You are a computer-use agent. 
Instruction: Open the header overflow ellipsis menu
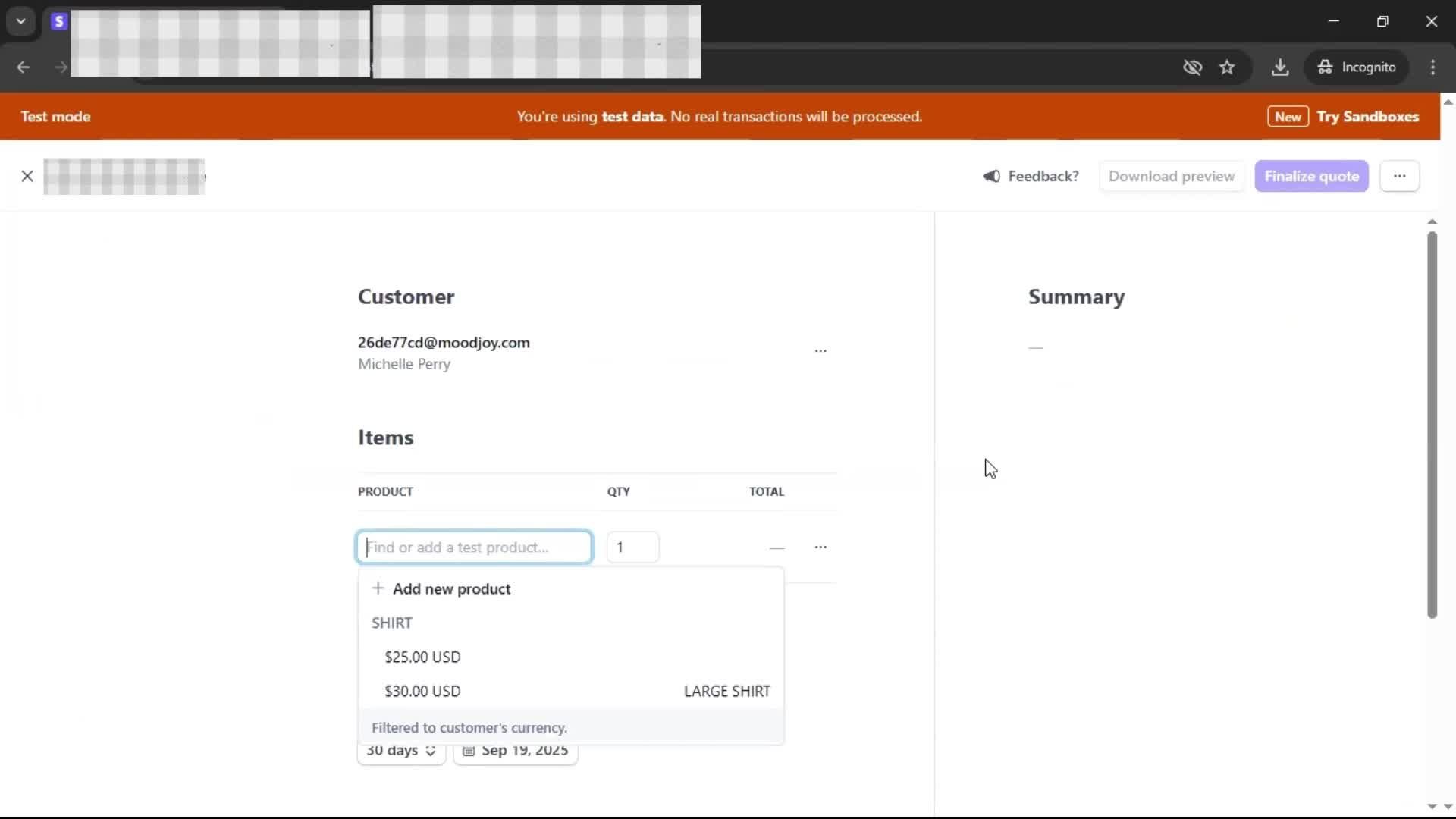(x=1399, y=177)
